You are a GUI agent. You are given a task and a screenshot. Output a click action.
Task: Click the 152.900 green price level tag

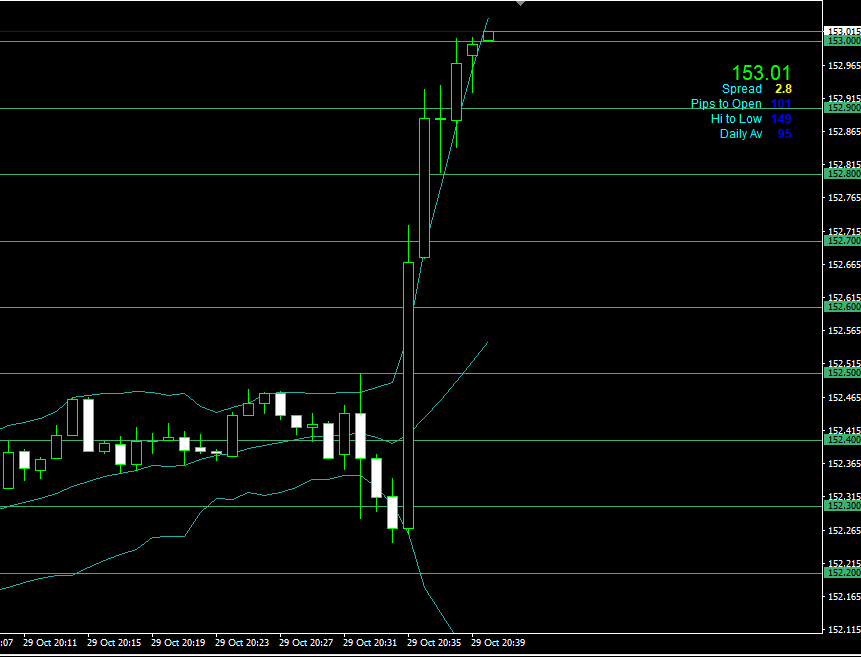pyautogui.click(x=842, y=107)
